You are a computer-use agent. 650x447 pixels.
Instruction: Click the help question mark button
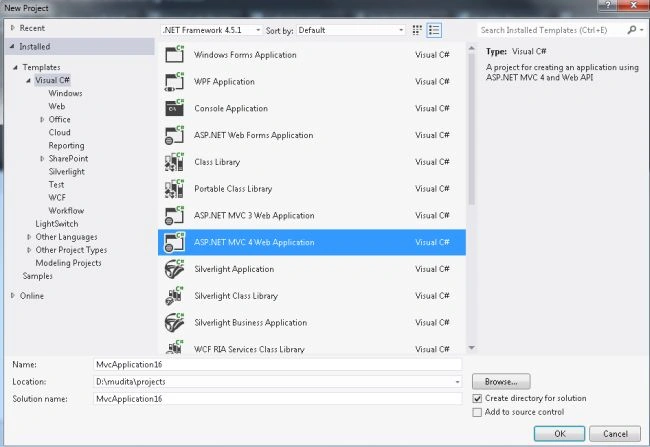point(608,5)
